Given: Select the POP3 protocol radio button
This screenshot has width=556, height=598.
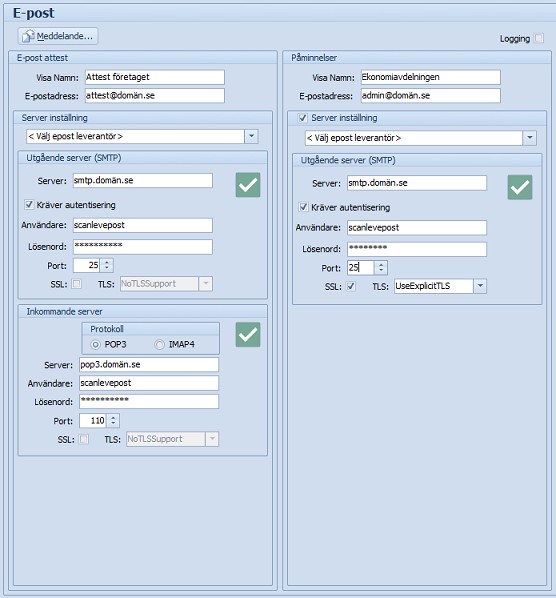Looking at the screenshot, I should (x=95, y=344).
